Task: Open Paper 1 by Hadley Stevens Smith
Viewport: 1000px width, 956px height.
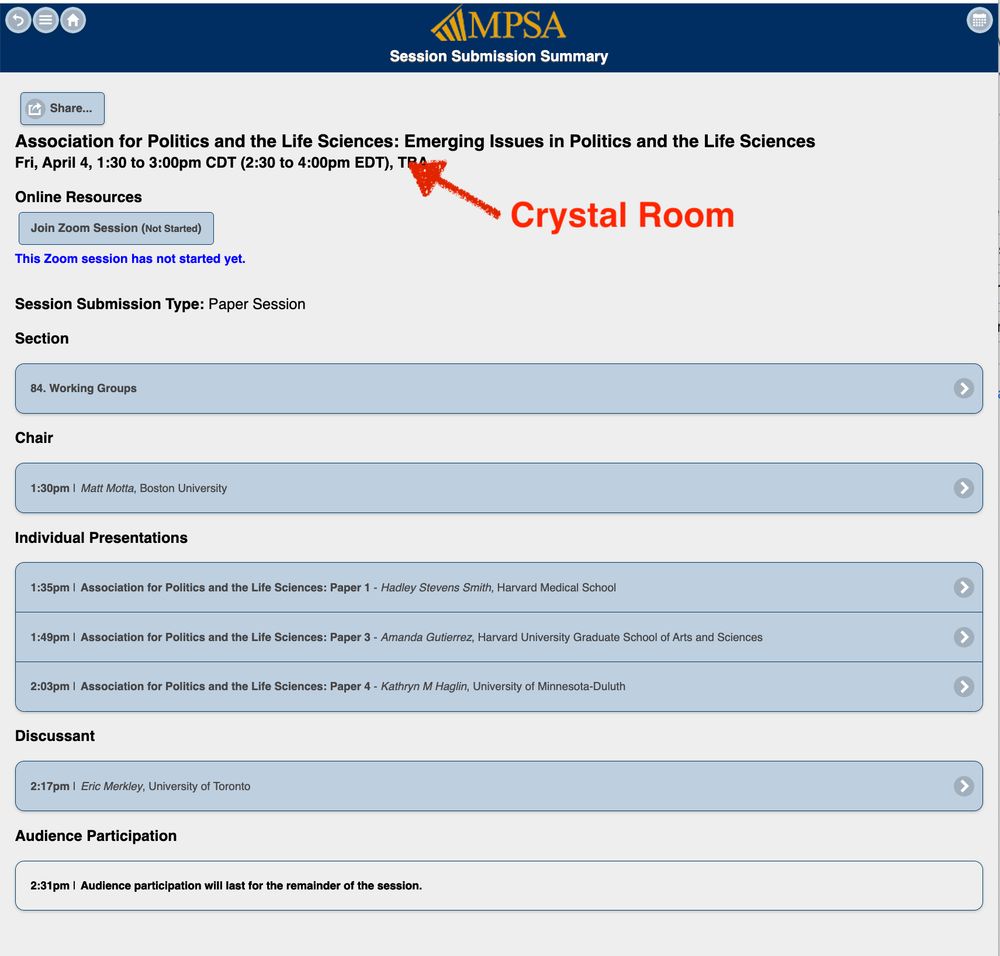Action: [x=499, y=587]
